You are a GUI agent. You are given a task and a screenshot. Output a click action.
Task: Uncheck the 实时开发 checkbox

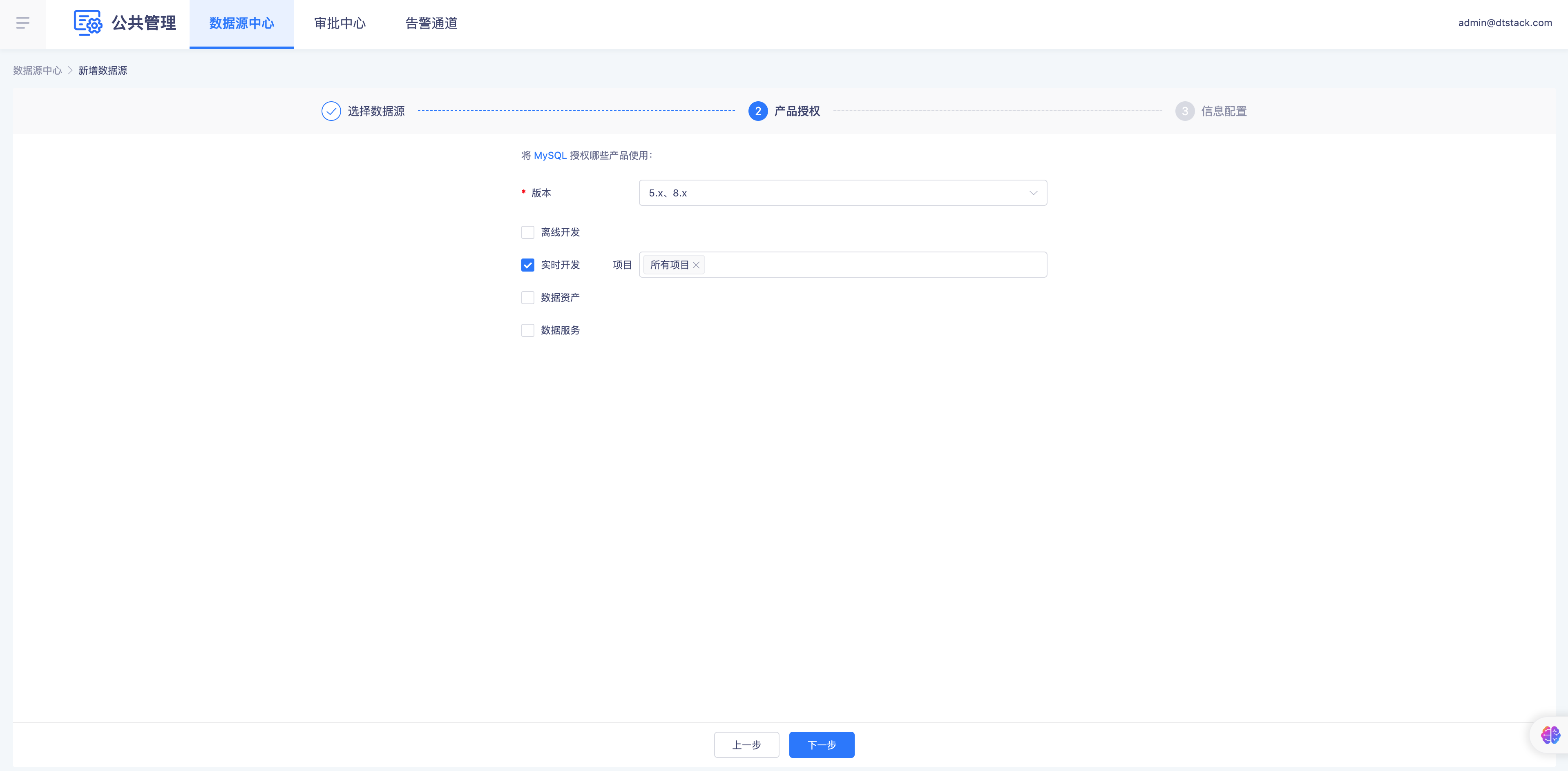528,265
